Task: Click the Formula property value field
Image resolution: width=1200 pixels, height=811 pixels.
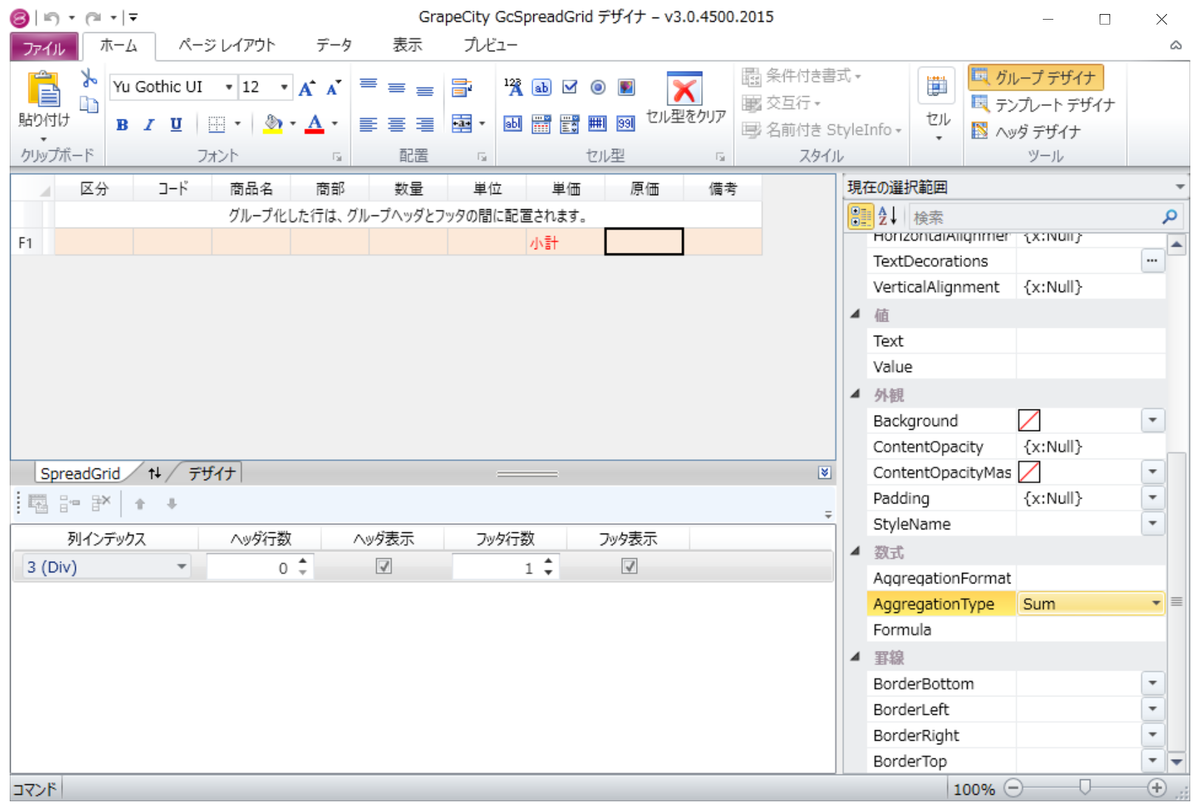Action: point(1091,630)
